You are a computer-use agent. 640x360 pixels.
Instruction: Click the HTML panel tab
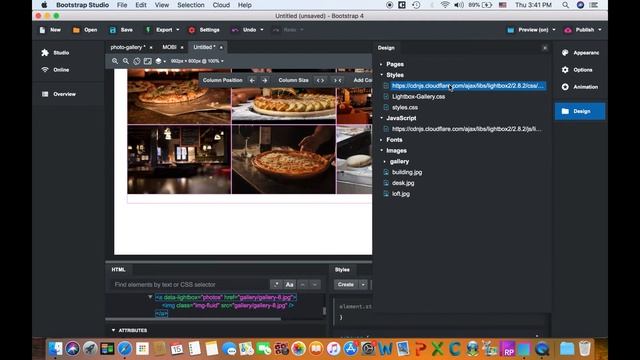(118, 270)
